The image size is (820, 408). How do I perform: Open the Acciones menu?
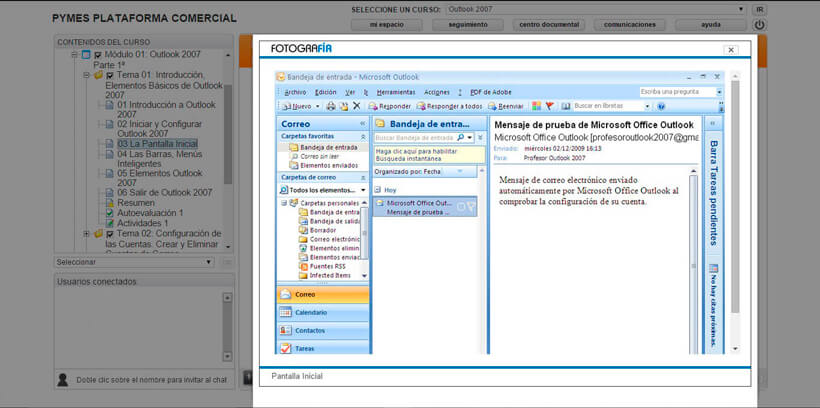pos(437,92)
